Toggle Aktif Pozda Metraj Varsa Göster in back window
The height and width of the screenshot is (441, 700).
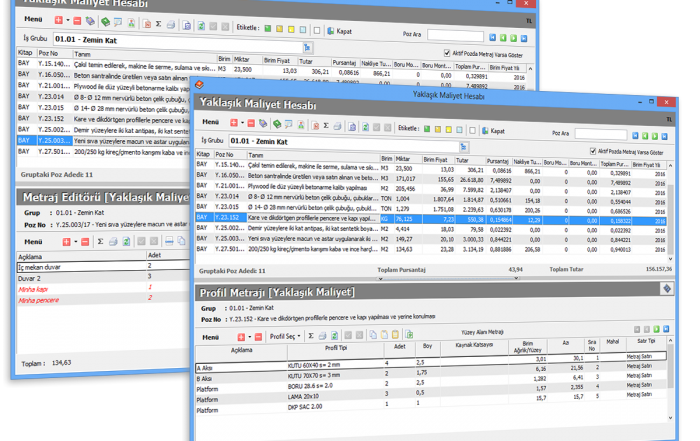point(446,52)
